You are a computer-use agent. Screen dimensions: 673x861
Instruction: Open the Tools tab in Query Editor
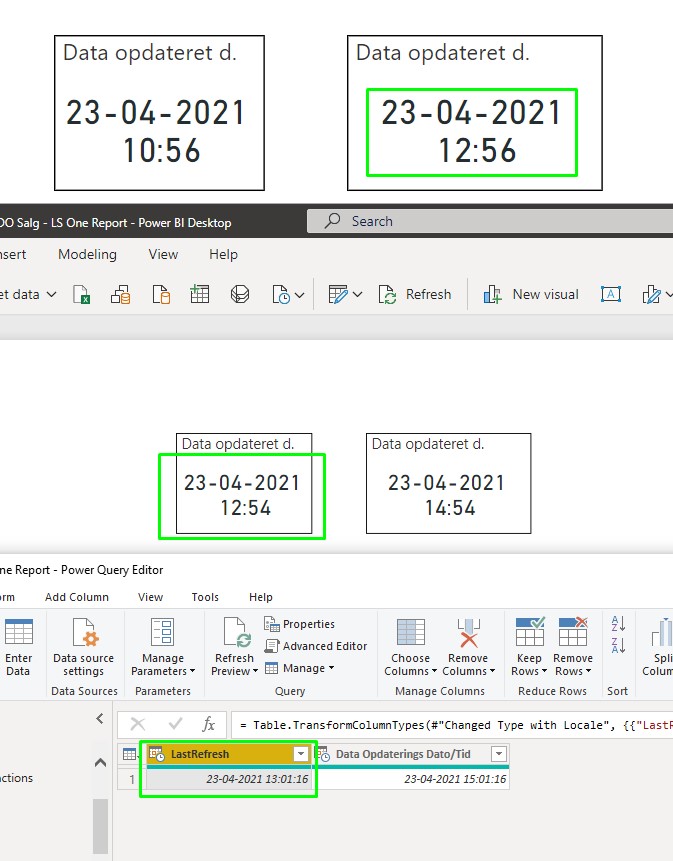pos(205,597)
